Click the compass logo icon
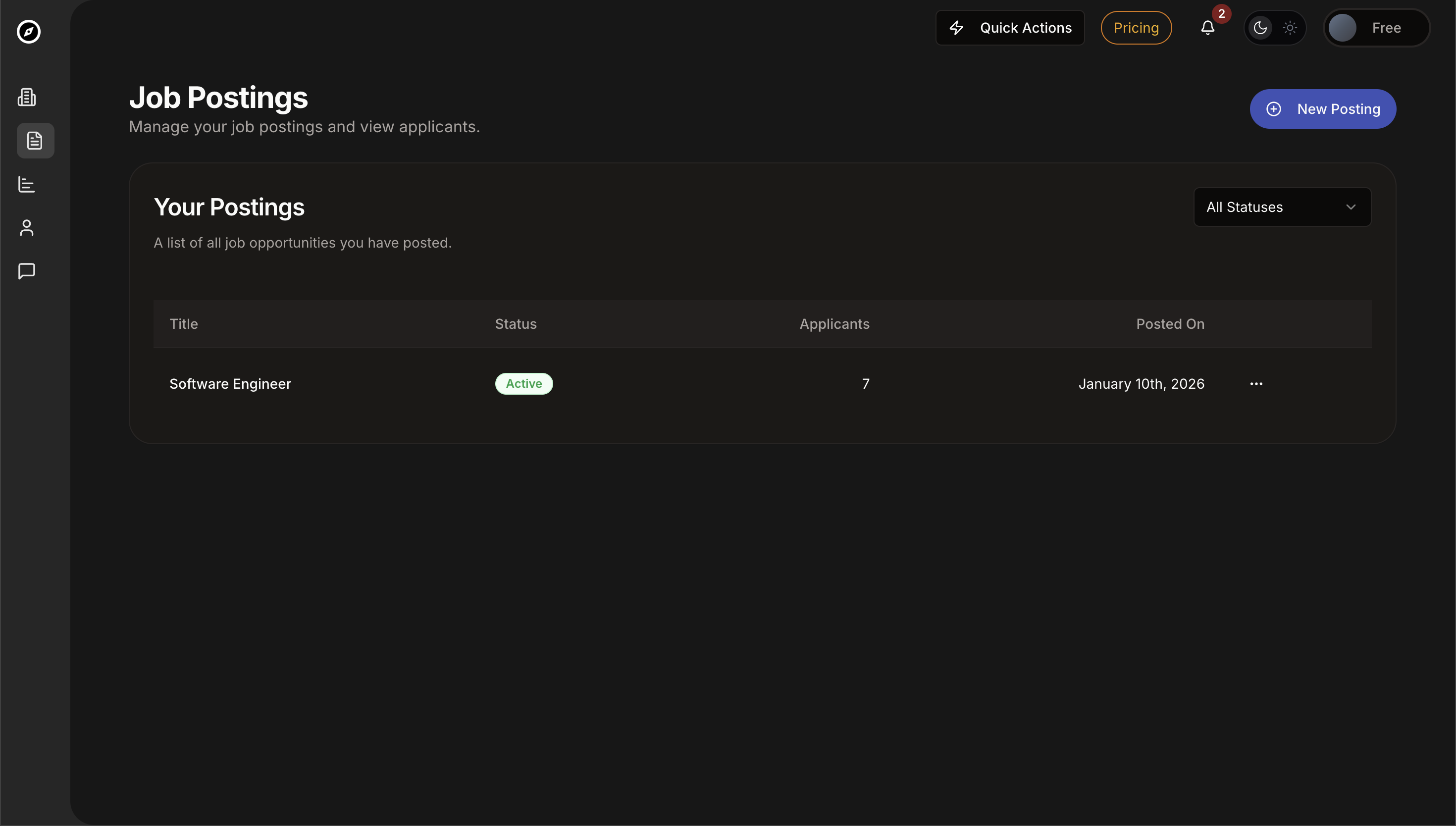This screenshot has width=1456, height=826. (x=28, y=32)
